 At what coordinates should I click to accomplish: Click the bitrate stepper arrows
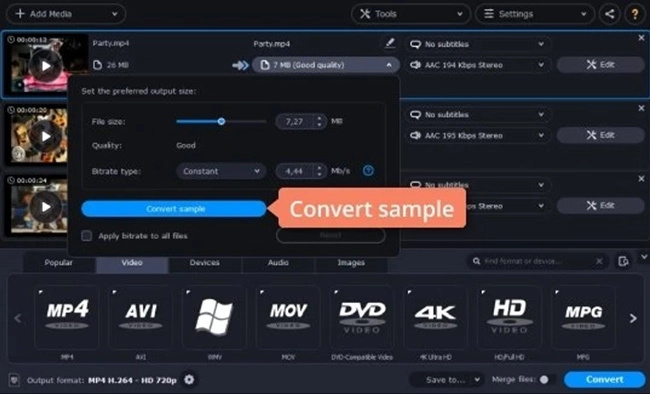tap(319, 171)
